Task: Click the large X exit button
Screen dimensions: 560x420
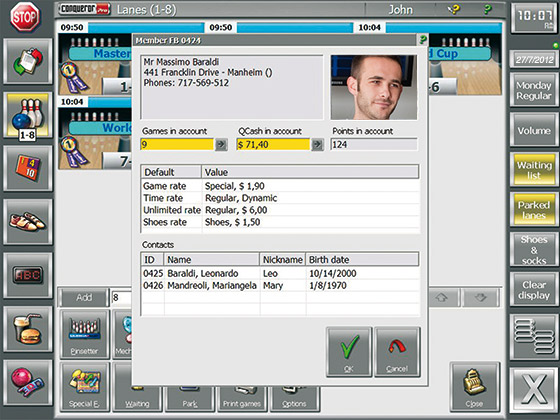Action: coord(534,389)
